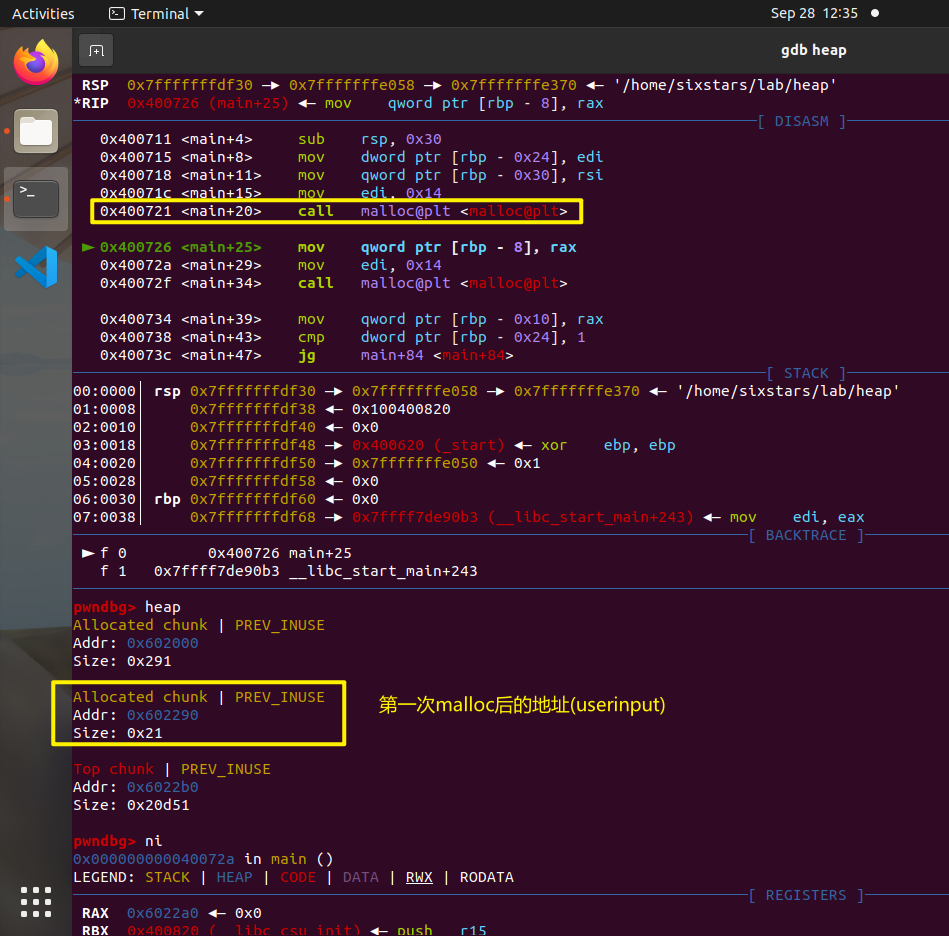Viewport: 949px width, 936px height.
Task: Click the __libc_start_main+243 stack entry
Action: [x=523, y=517]
